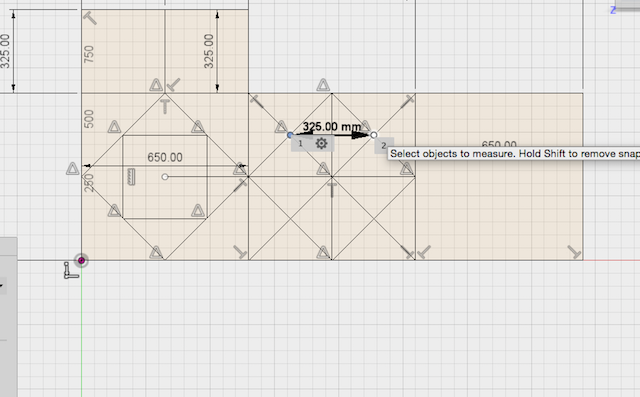Select the measure point label numbered 1
This screenshot has width=640, height=397.
click(300, 144)
